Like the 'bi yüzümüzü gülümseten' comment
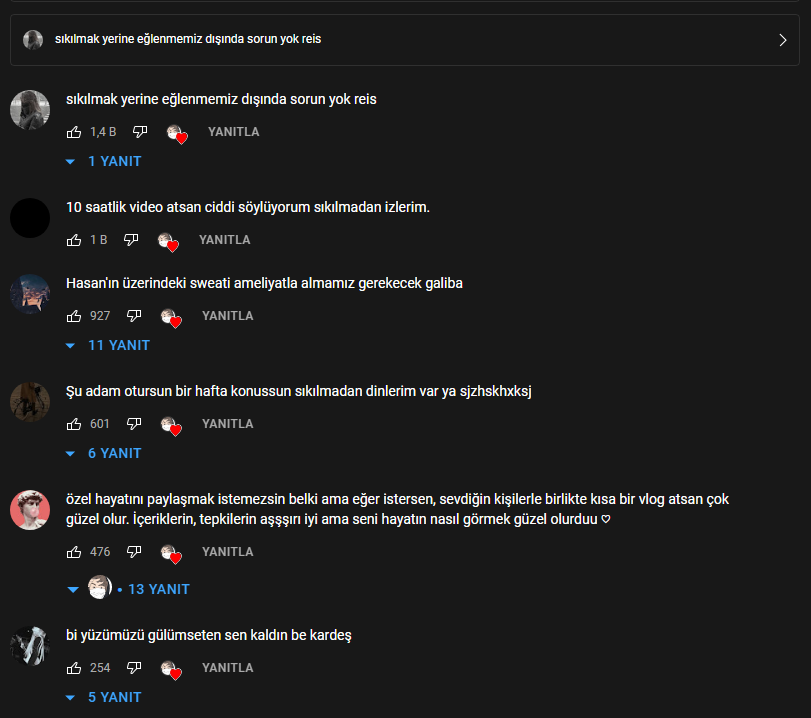811x718 pixels. [x=74, y=668]
